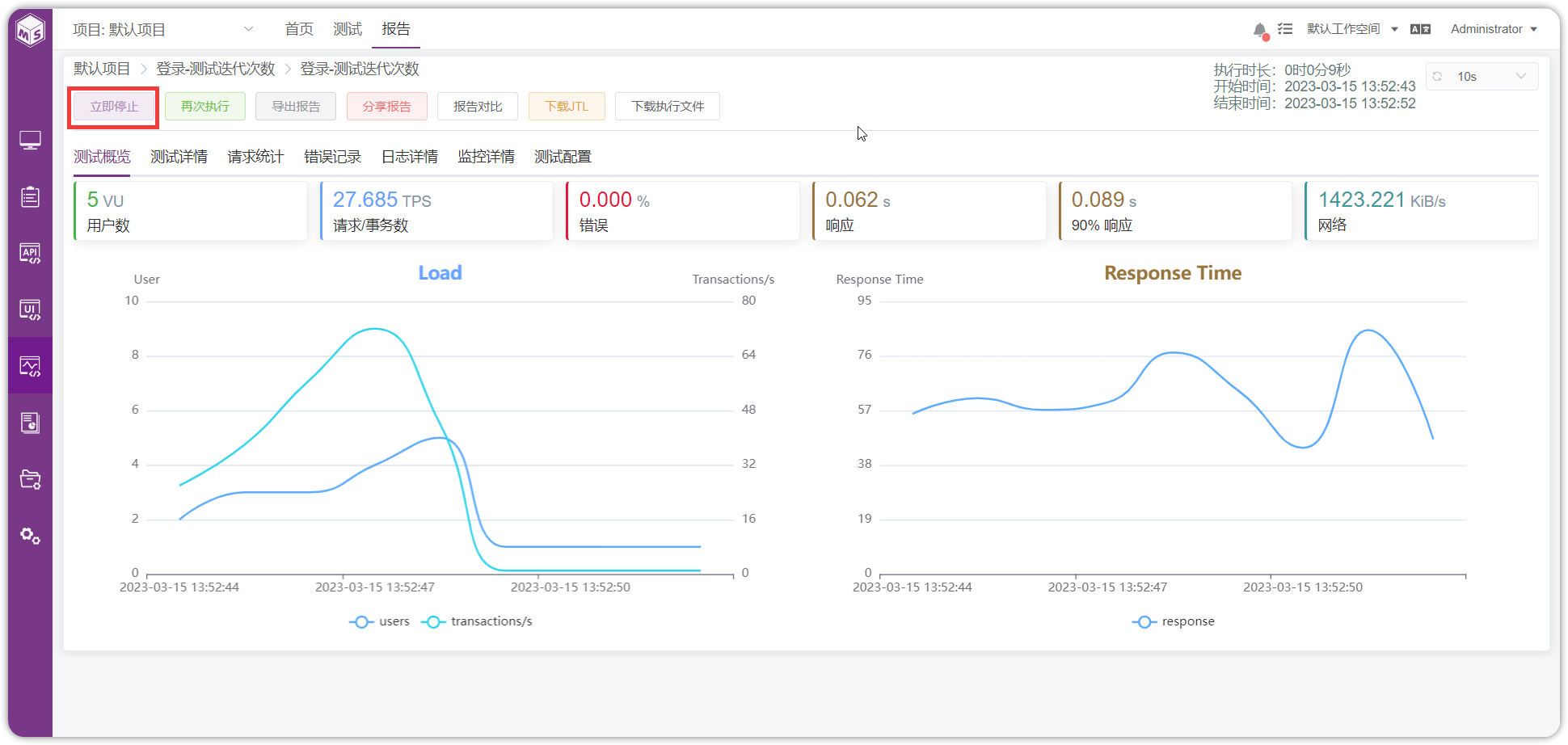Expand the project selector dropdown

point(163,30)
